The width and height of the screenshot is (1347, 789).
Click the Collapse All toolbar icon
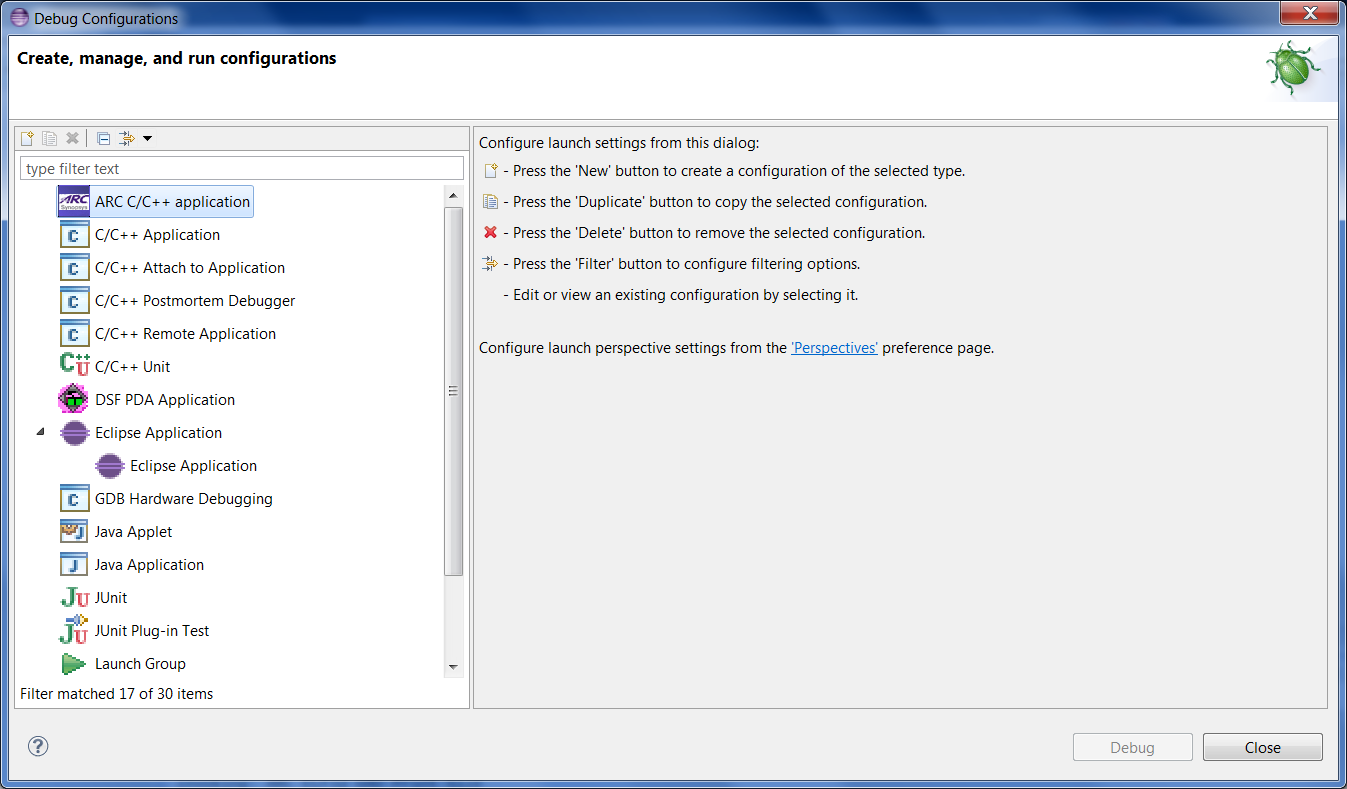pyautogui.click(x=103, y=138)
